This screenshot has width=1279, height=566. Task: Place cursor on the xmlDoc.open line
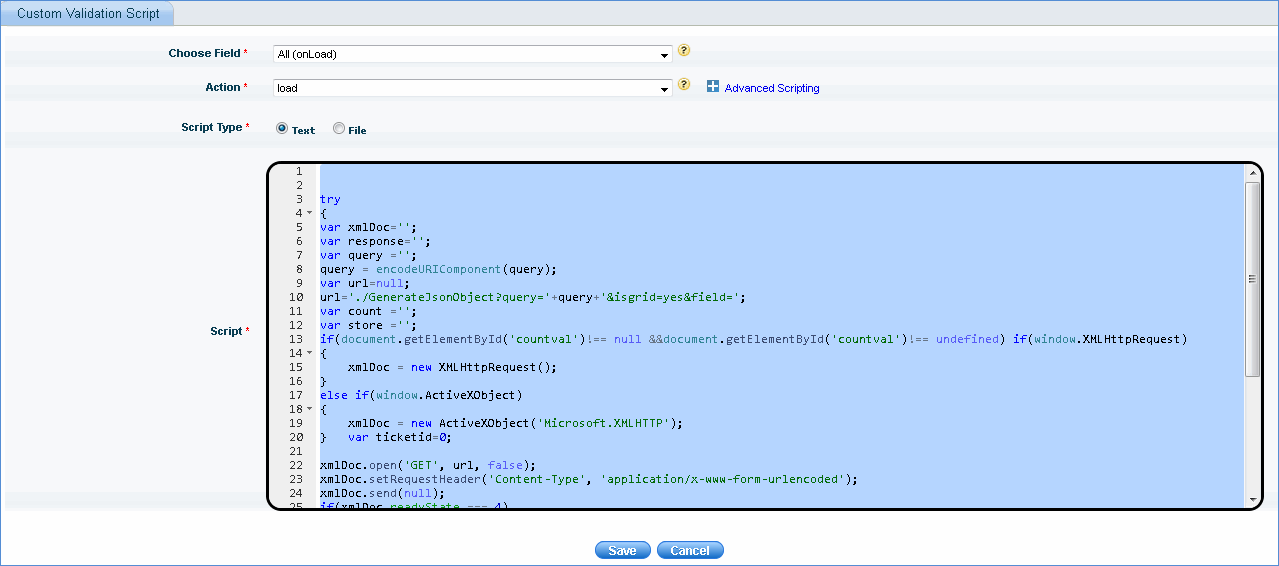[x=428, y=465]
